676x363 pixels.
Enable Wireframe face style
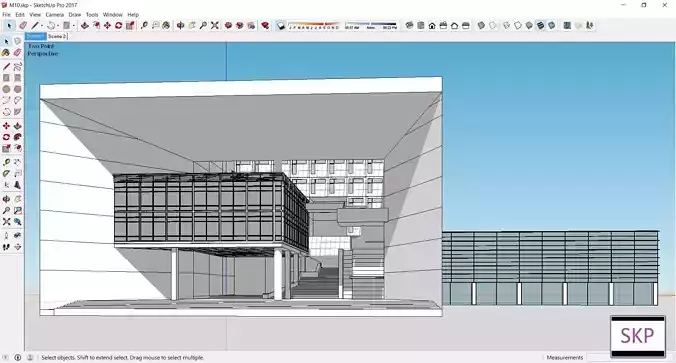[x=507, y=26]
